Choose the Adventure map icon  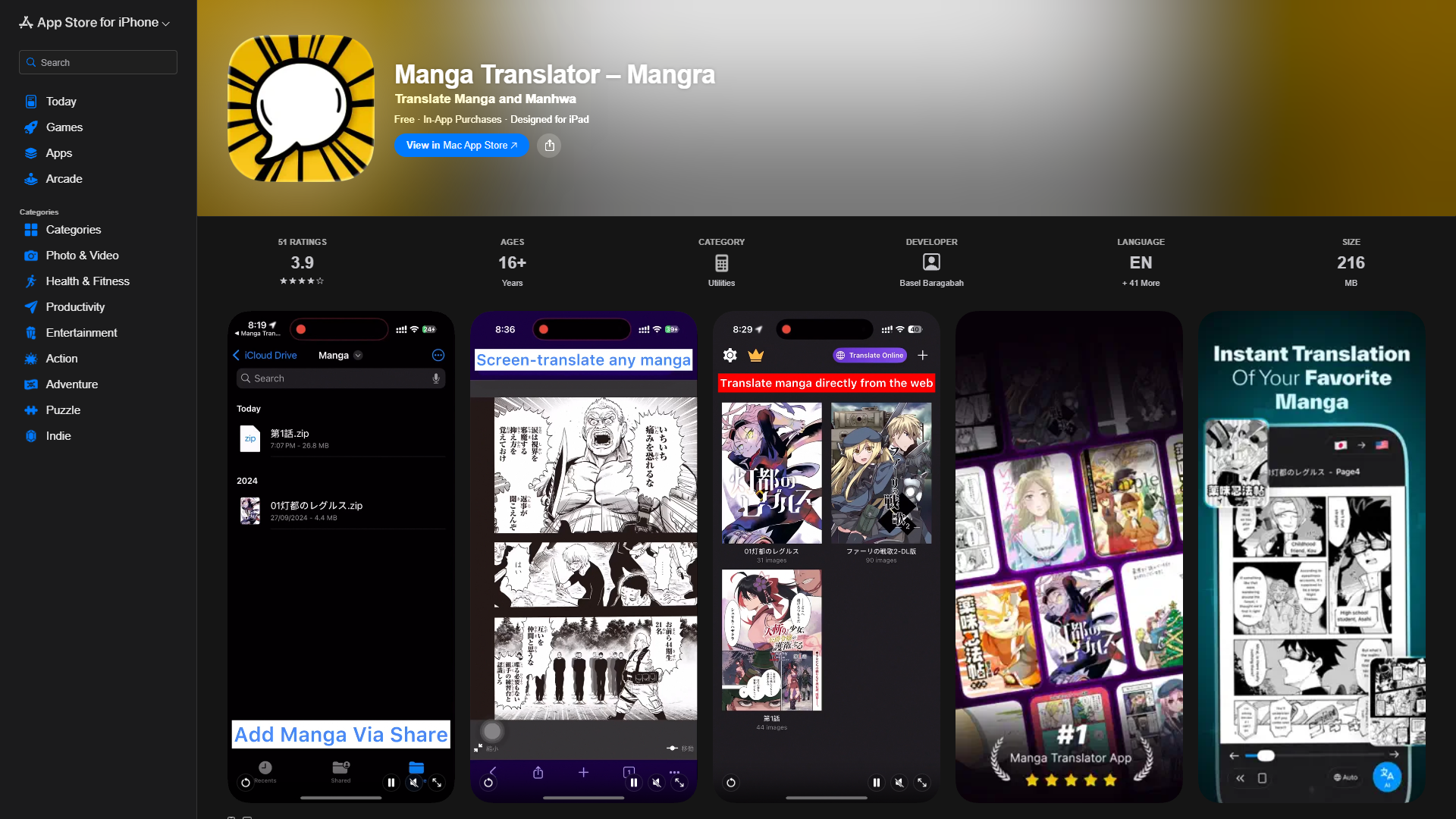[30, 384]
